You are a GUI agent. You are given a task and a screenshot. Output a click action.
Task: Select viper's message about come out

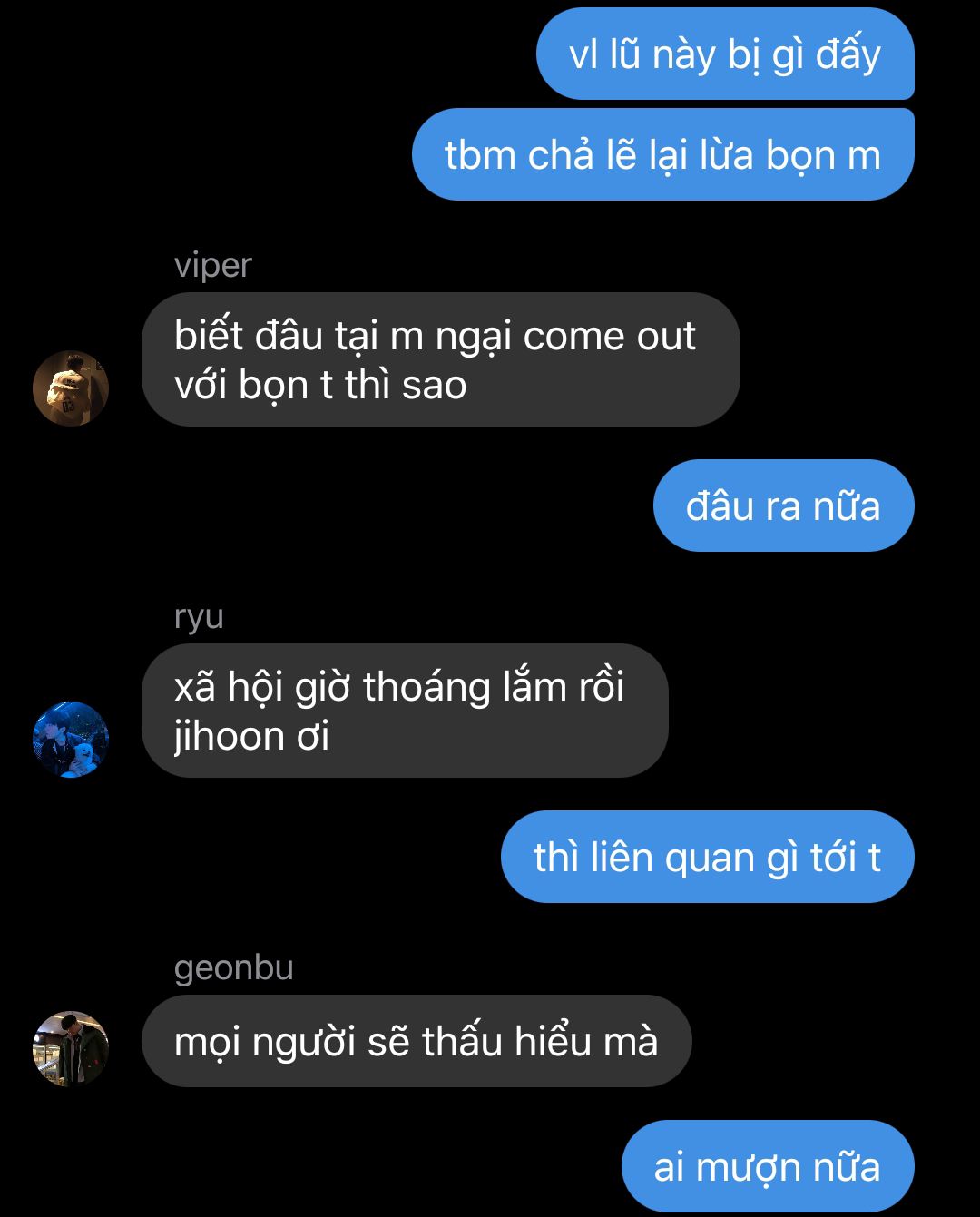[x=441, y=359]
